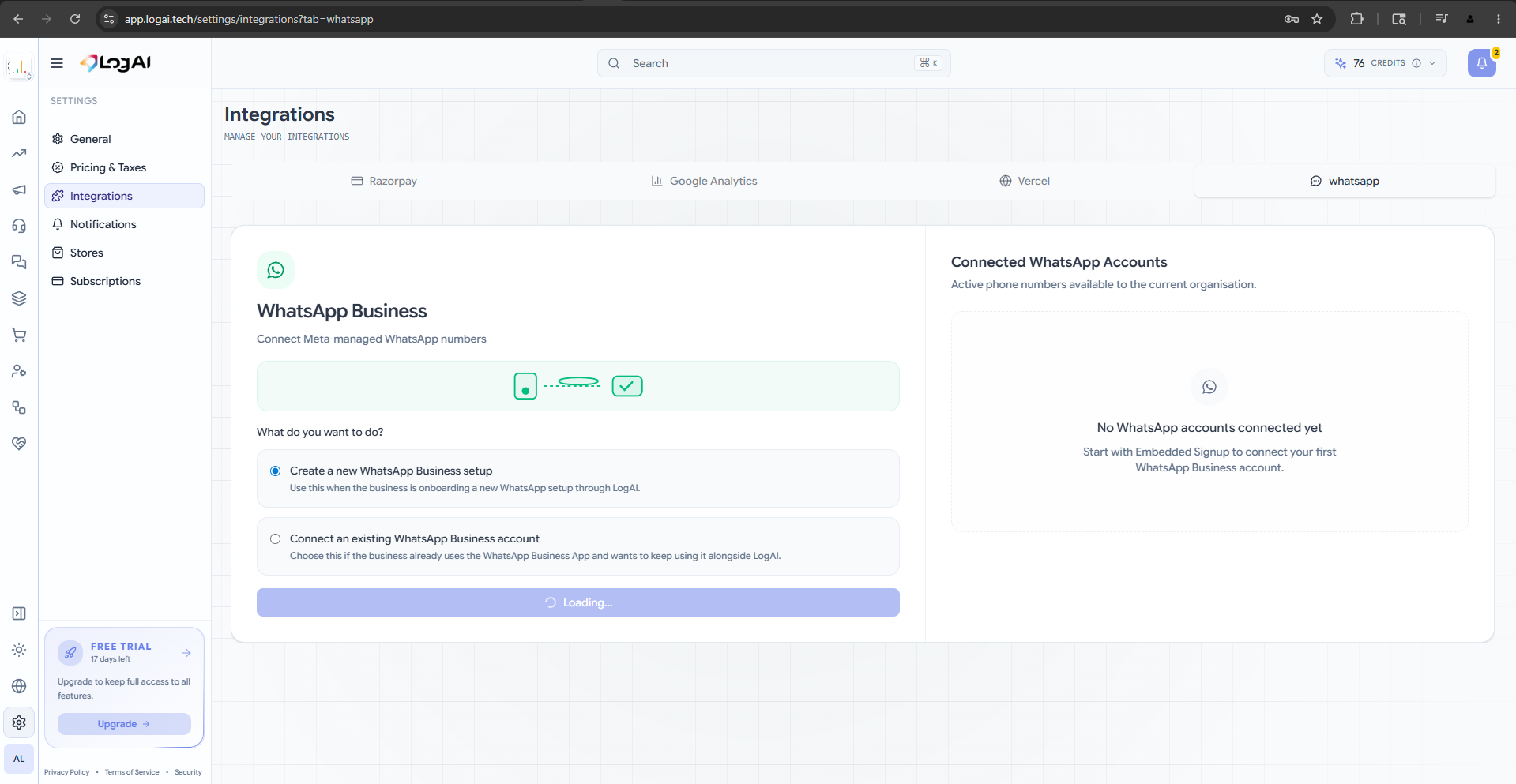This screenshot has height=784, width=1516.
Task: Switch to the Vercel tab
Action: coord(1025,181)
